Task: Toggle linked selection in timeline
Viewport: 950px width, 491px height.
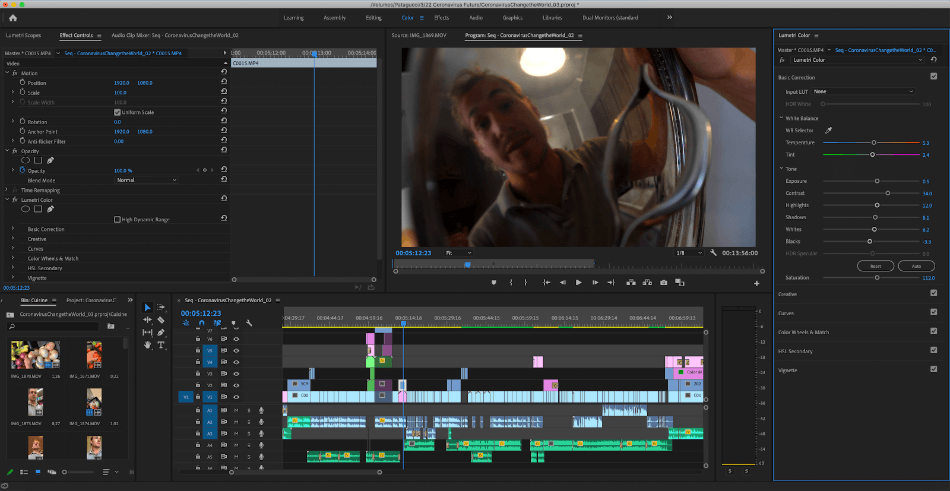Action: [217, 323]
